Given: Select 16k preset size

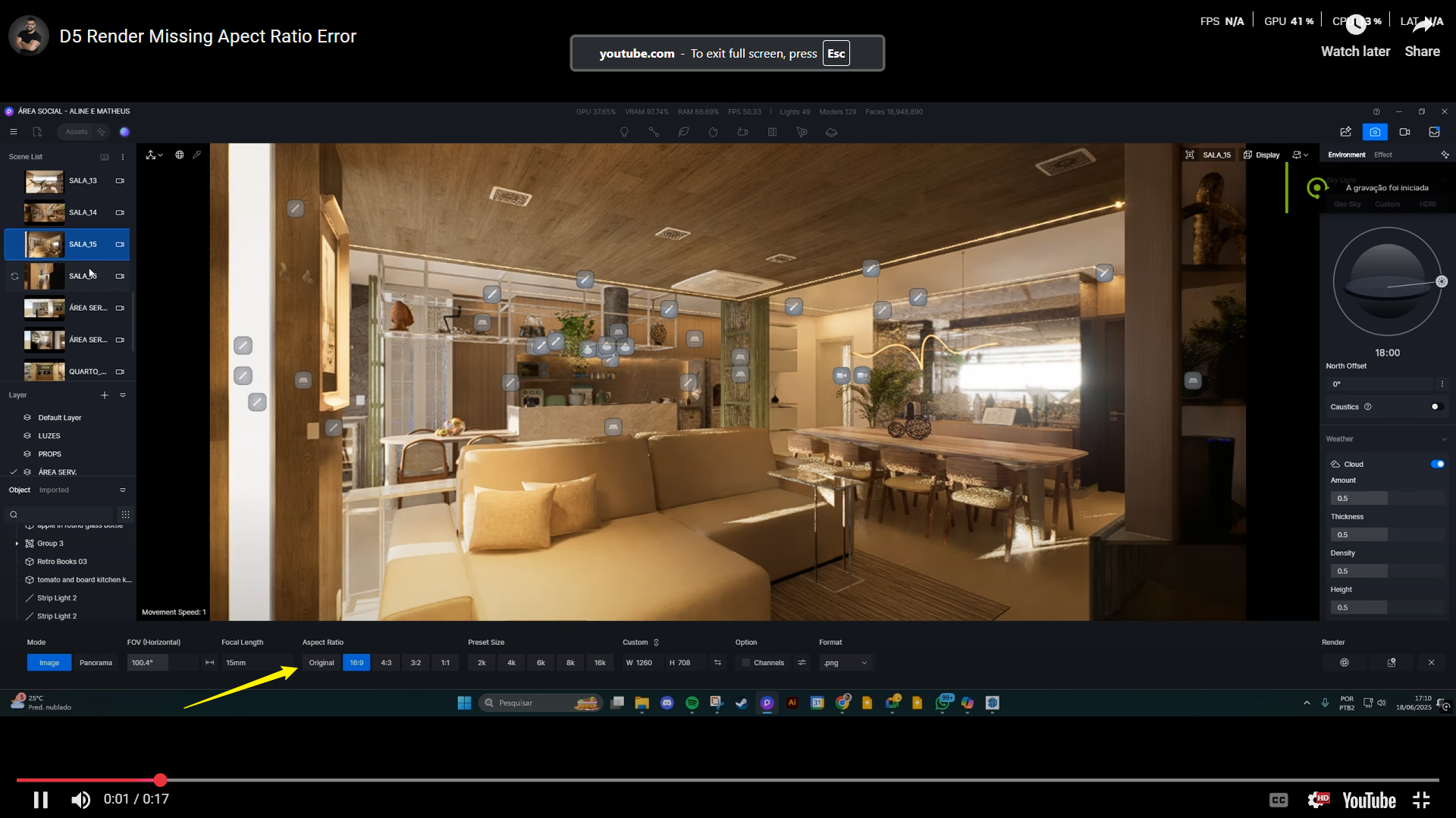Looking at the screenshot, I should pyautogui.click(x=600, y=663).
